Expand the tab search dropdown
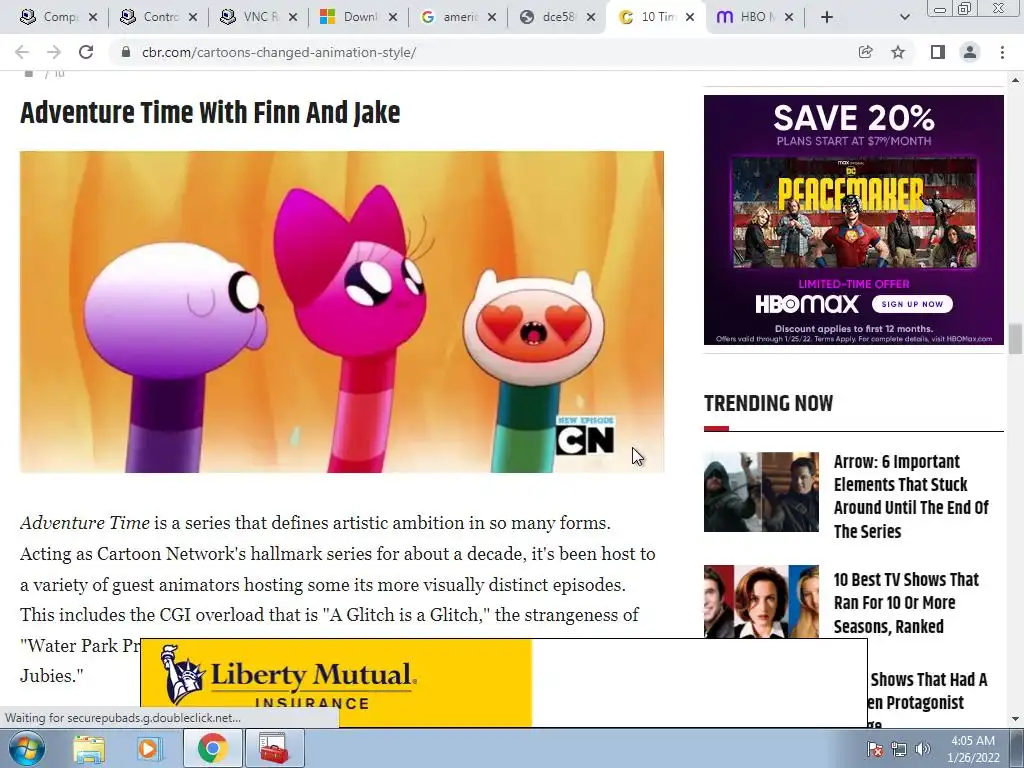The width and height of the screenshot is (1024, 768). (x=904, y=18)
